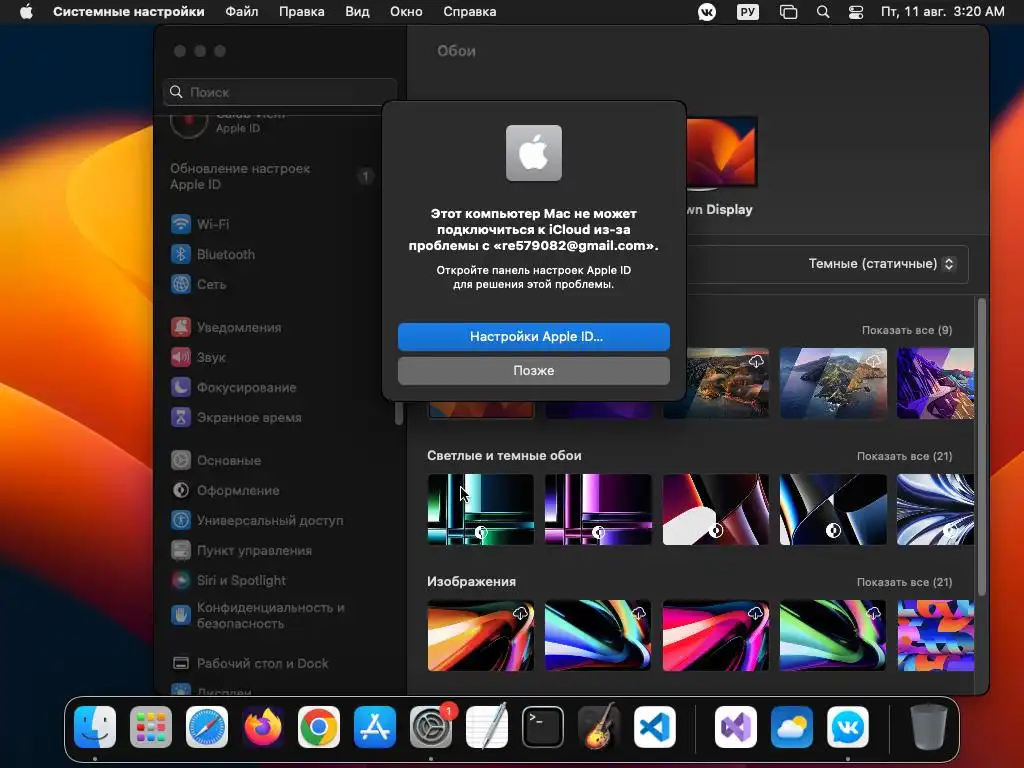This screenshot has width=1024, height=768.
Task: Open Control Center in menu bar
Action: 856,12
